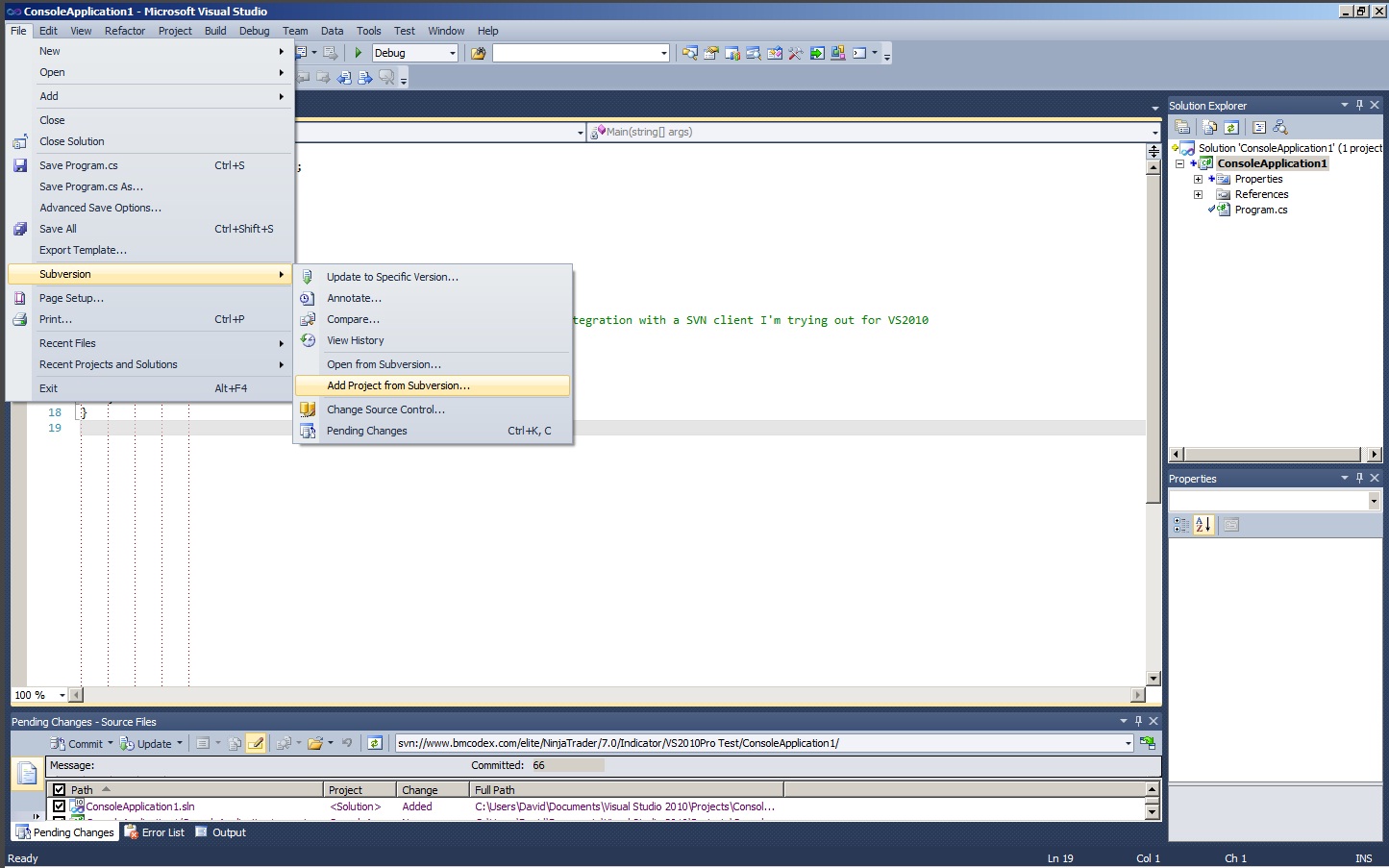Open the Toolbox via hammer-wrench icon
Viewport: 1389px width, 868px height.
click(x=796, y=53)
